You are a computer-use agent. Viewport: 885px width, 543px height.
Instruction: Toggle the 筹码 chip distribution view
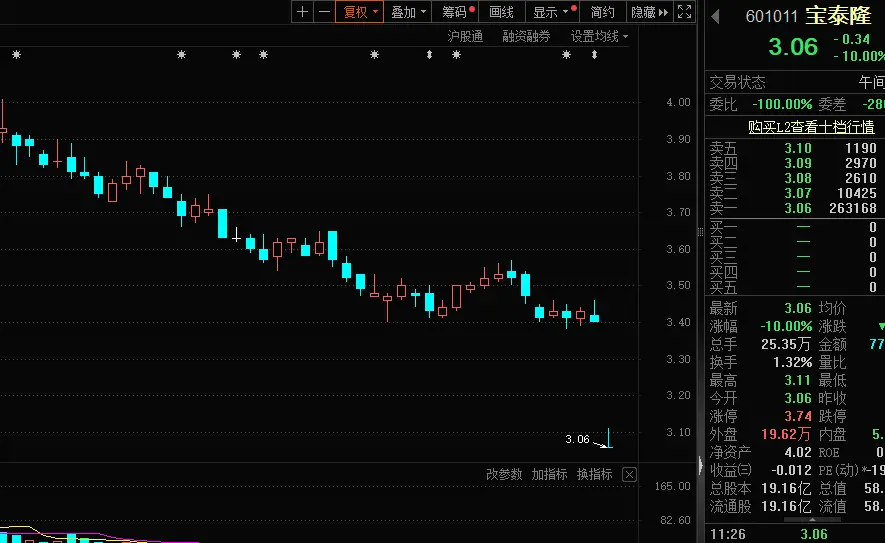457,12
